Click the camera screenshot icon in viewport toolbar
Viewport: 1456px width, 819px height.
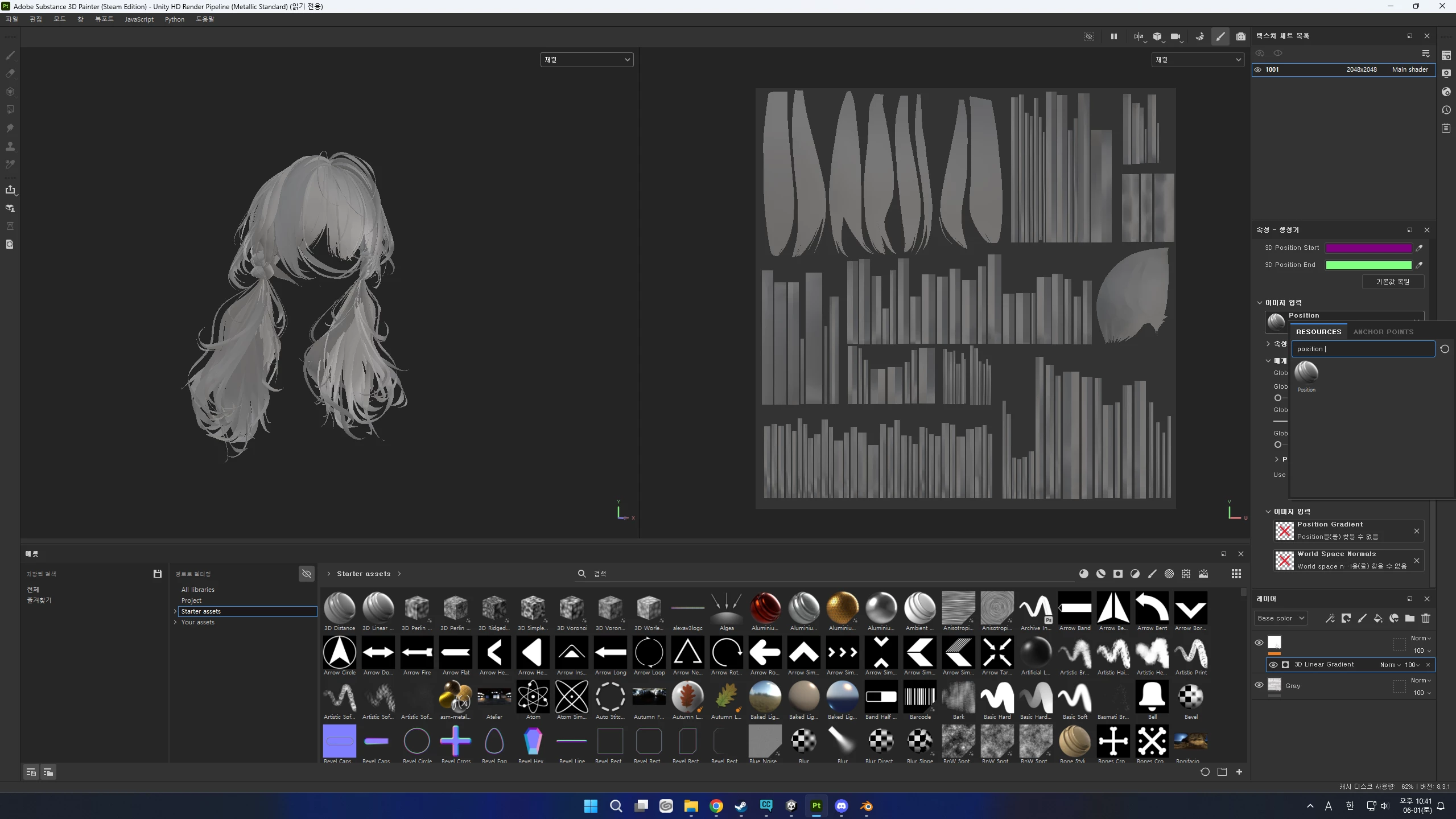pyautogui.click(x=1240, y=36)
